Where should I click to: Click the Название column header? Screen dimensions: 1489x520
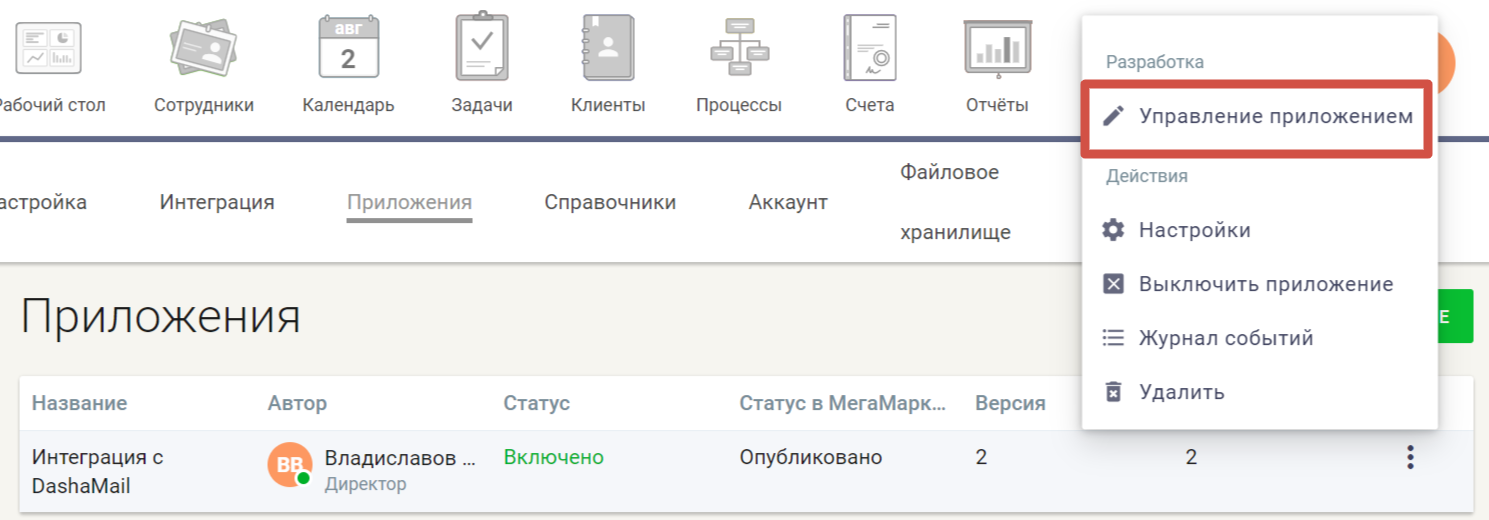coord(80,403)
